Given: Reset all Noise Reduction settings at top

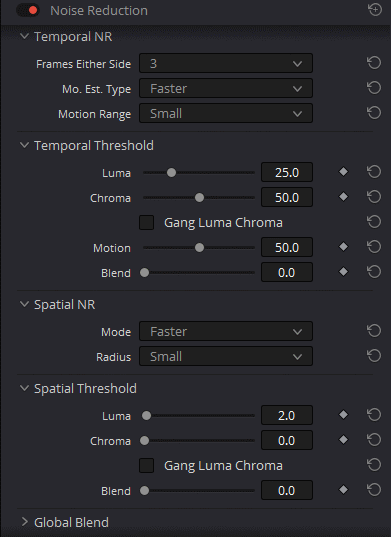Looking at the screenshot, I should (x=375, y=10).
